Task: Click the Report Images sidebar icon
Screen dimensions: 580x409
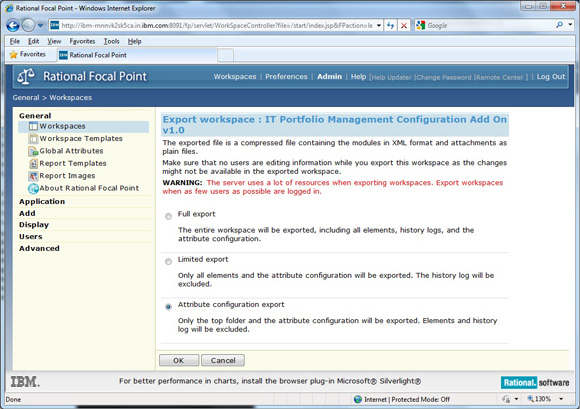Action: click(x=33, y=176)
